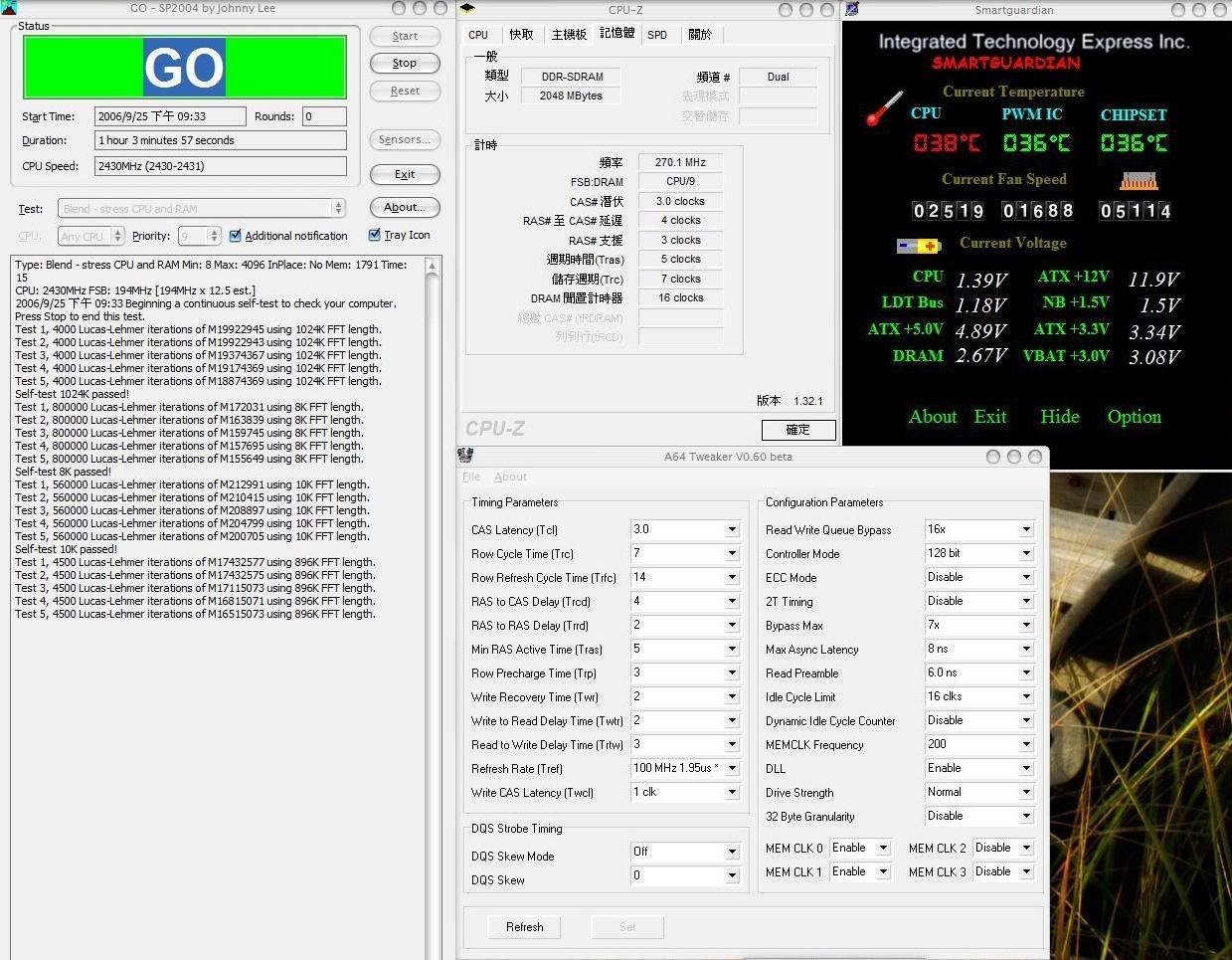Click the CPU 038°C temperature reading
Viewport: 1232px width, 960px height.
tap(947, 143)
